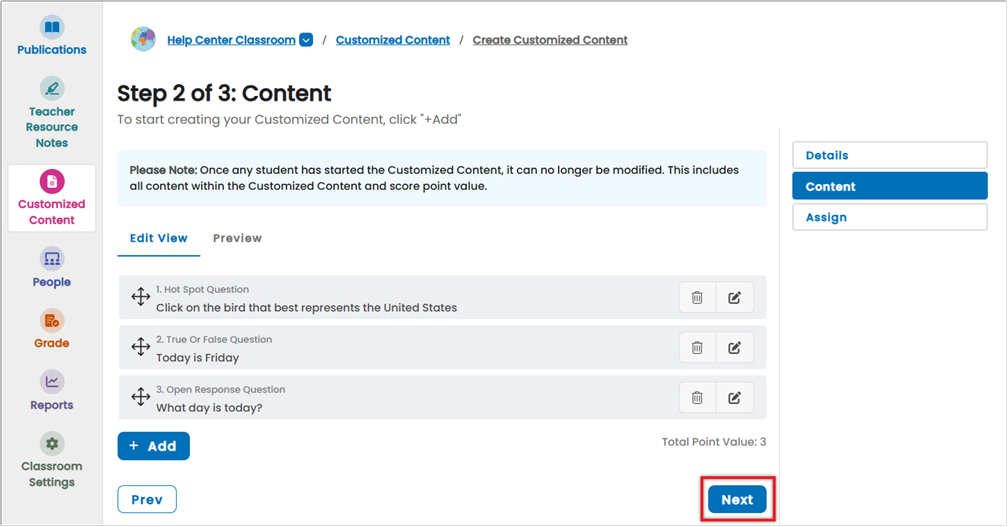Switch to the Preview tab
The image size is (1008, 527).
click(x=237, y=238)
